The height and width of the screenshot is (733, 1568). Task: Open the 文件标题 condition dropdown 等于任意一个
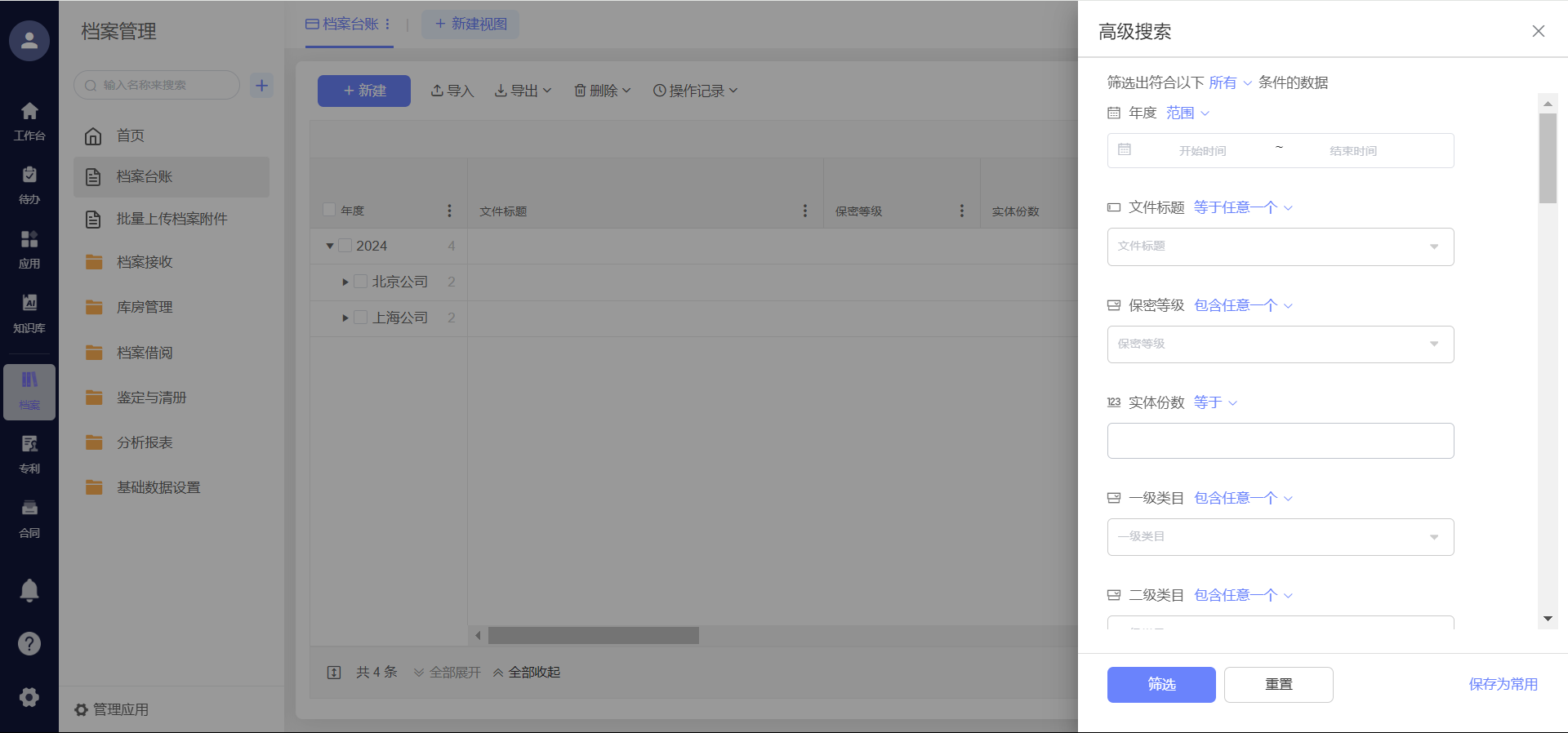(x=1242, y=208)
